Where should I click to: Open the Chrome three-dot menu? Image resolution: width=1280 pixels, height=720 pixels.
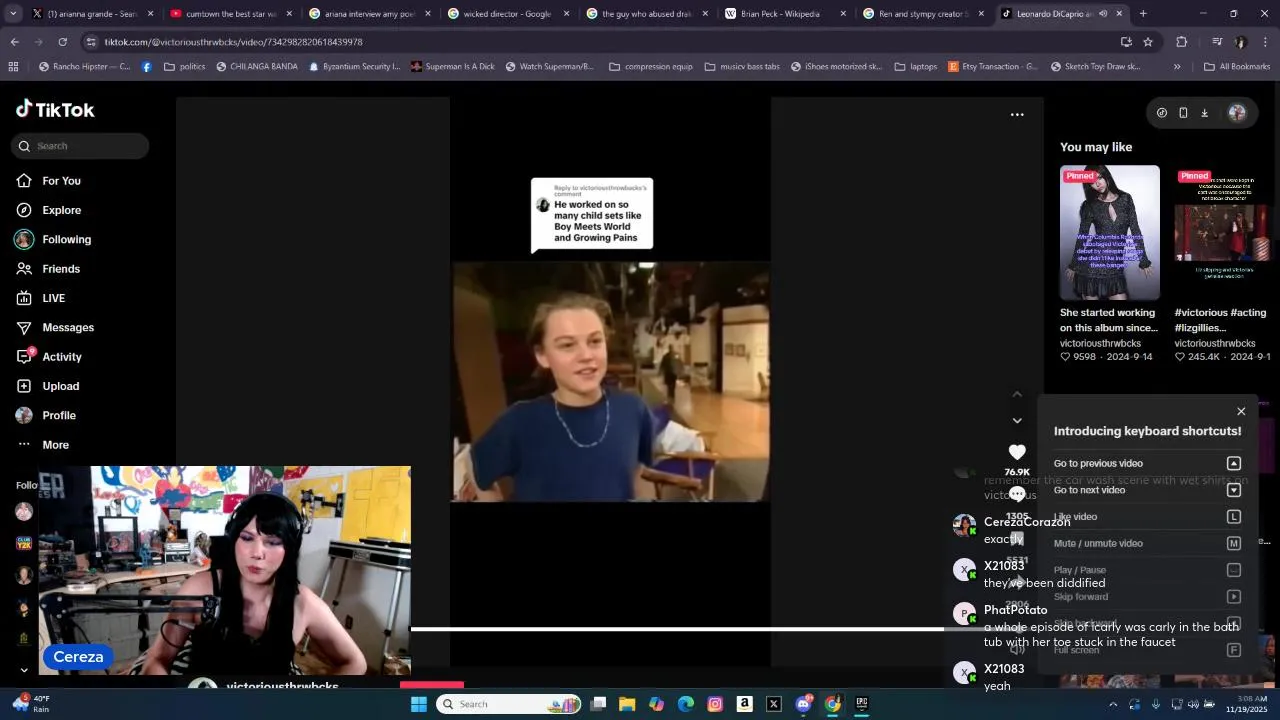point(1266,42)
